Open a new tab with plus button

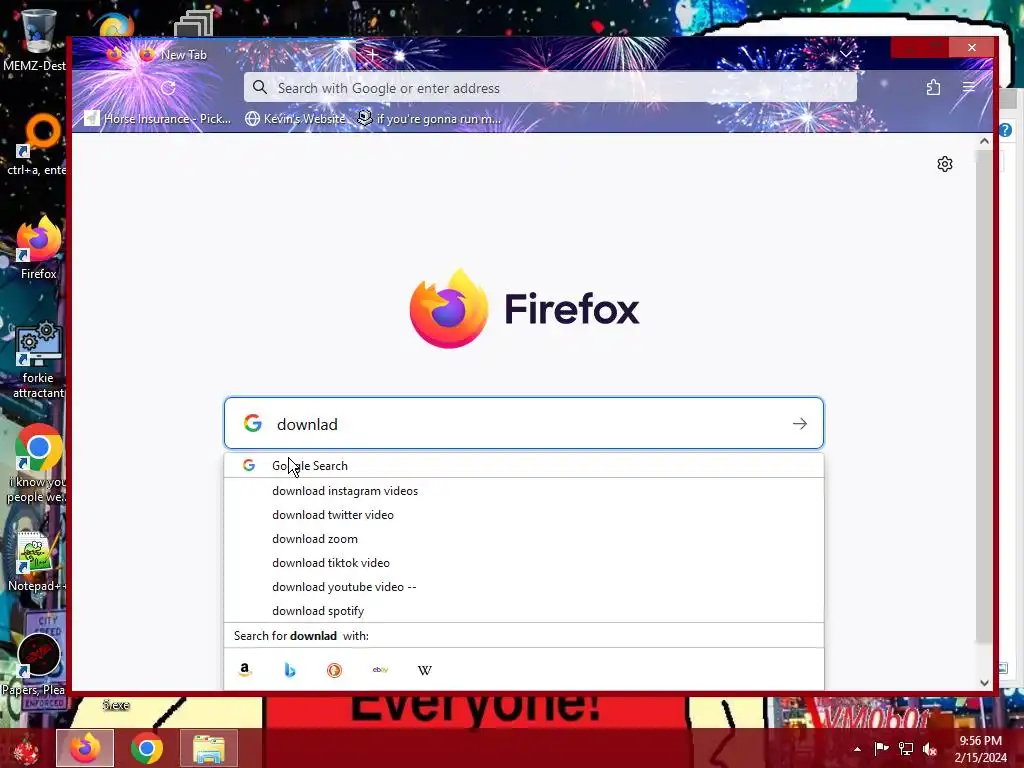click(x=372, y=55)
